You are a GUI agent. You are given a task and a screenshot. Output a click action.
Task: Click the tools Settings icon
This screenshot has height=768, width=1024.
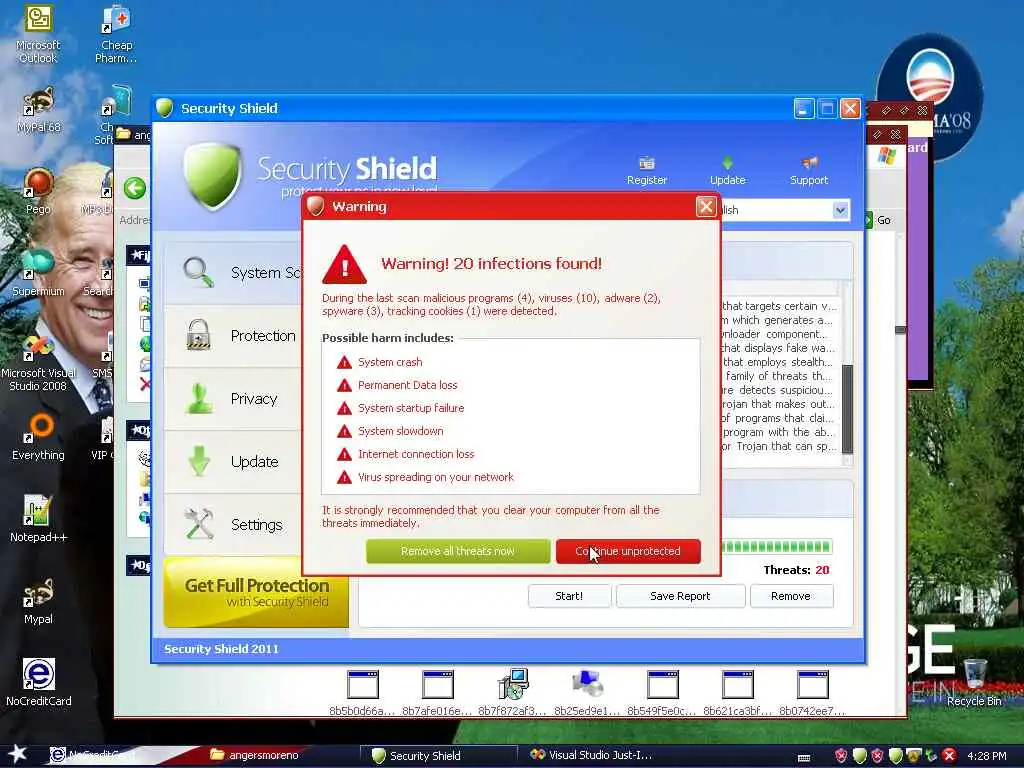click(x=199, y=524)
